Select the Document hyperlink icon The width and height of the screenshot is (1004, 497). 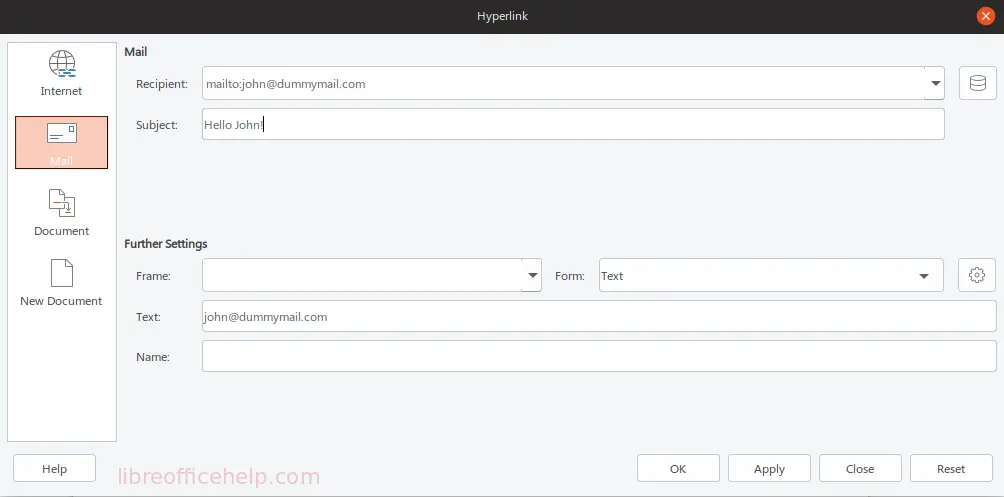point(61,204)
